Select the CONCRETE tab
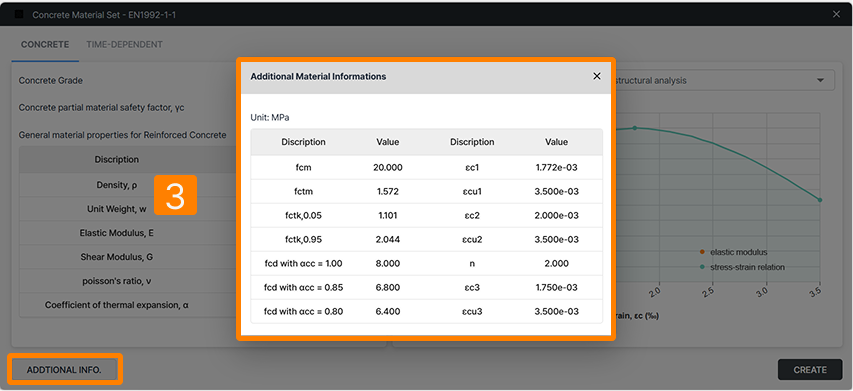Viewport: 853px width, 391px height. 45,45
